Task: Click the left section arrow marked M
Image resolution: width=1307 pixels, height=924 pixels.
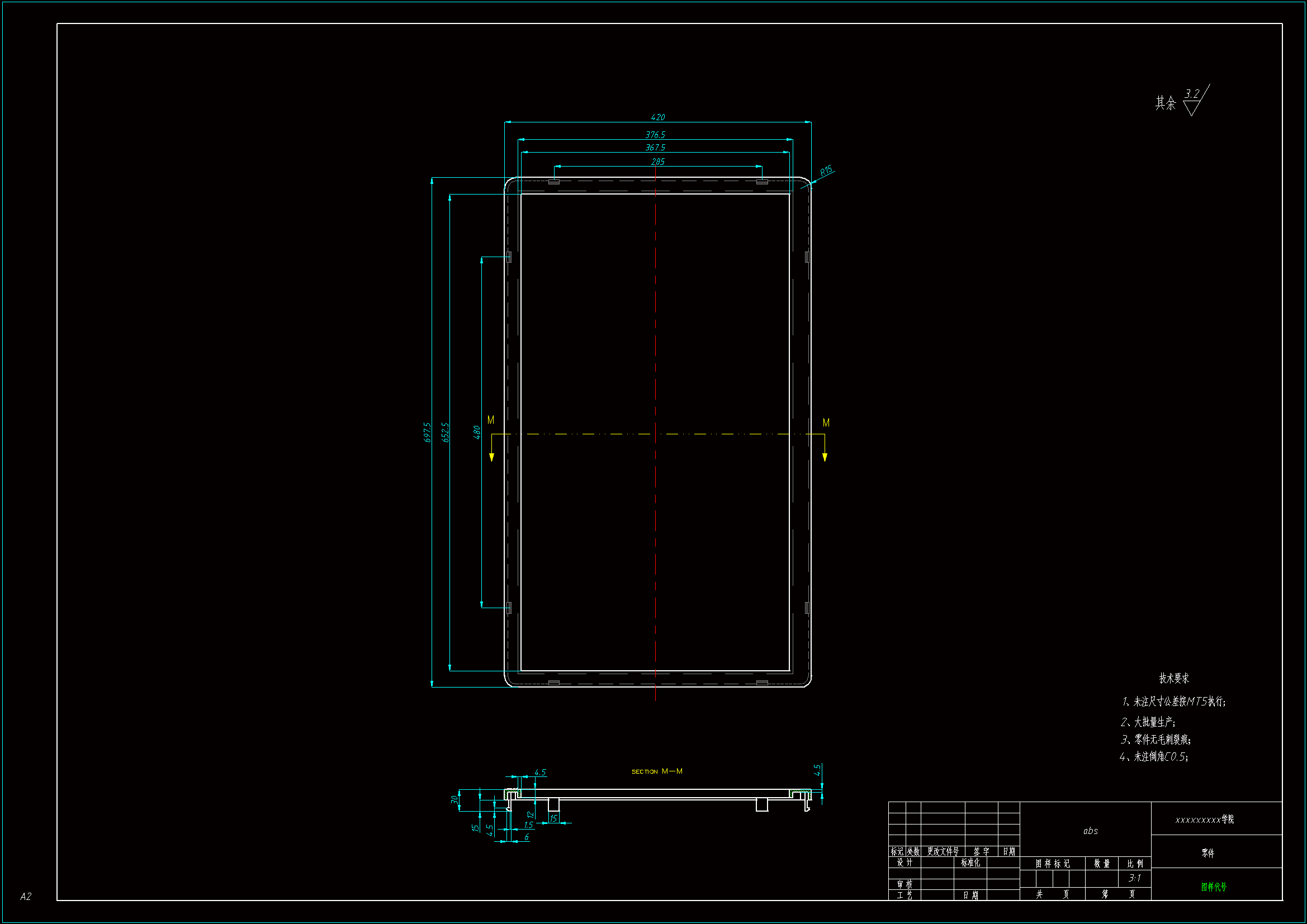Action: tap(491, 456)
